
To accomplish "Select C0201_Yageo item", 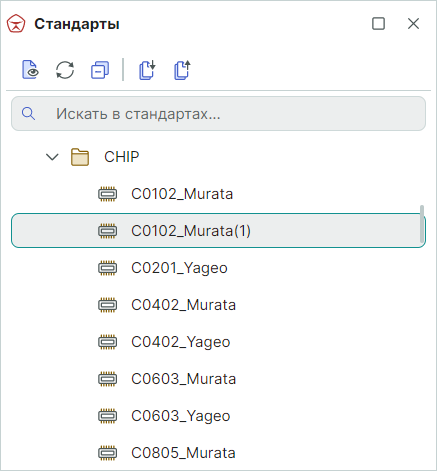I will pos(179,268).
